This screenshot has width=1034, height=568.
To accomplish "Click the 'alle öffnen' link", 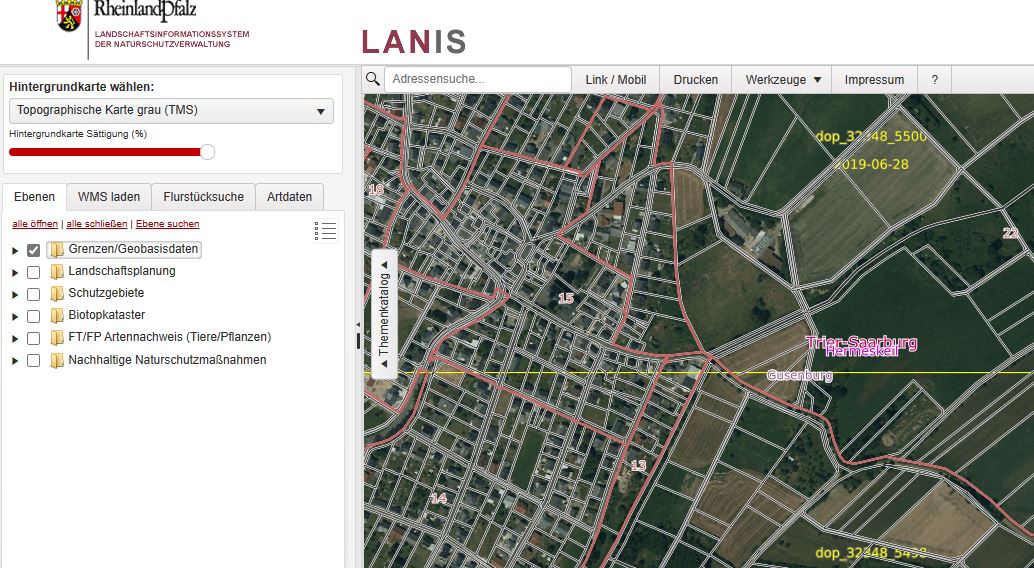I will pyautogui.click(x=35, y=224).
